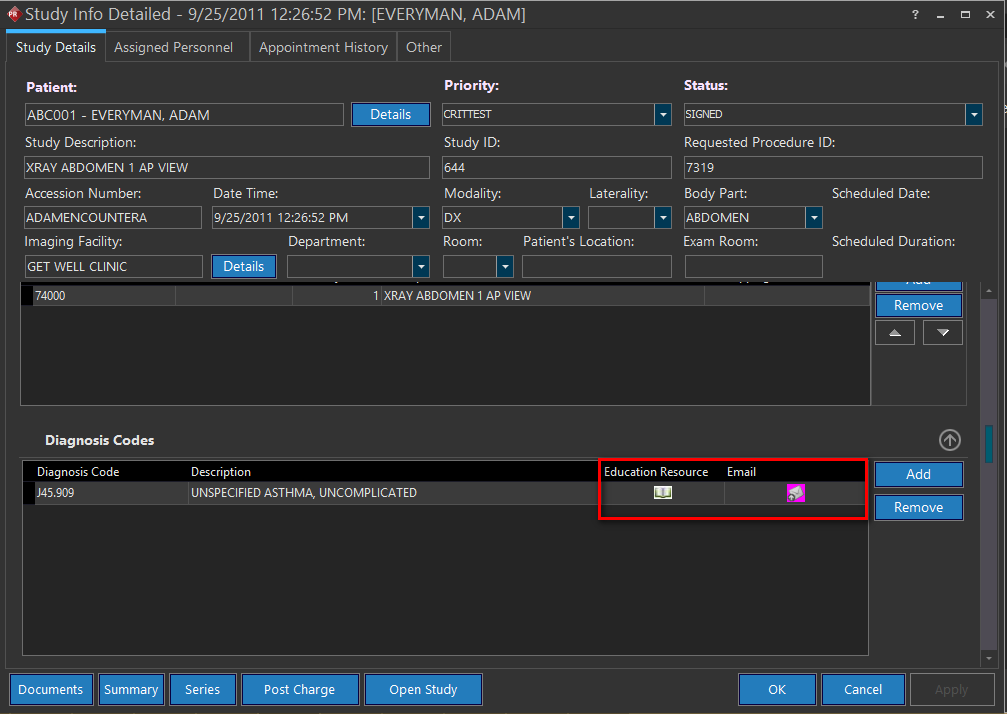Move the procedure row down with the triangle button
Screen dimensions: 1007x714
[942, 333]
